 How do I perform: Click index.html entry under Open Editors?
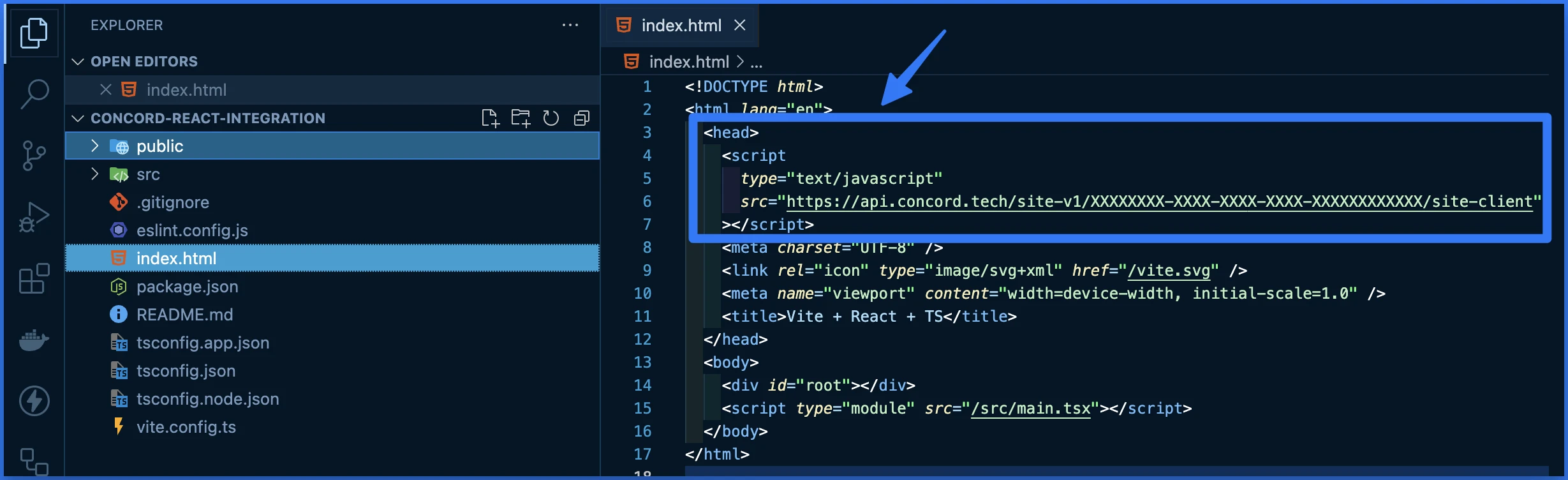pos(332,90)
